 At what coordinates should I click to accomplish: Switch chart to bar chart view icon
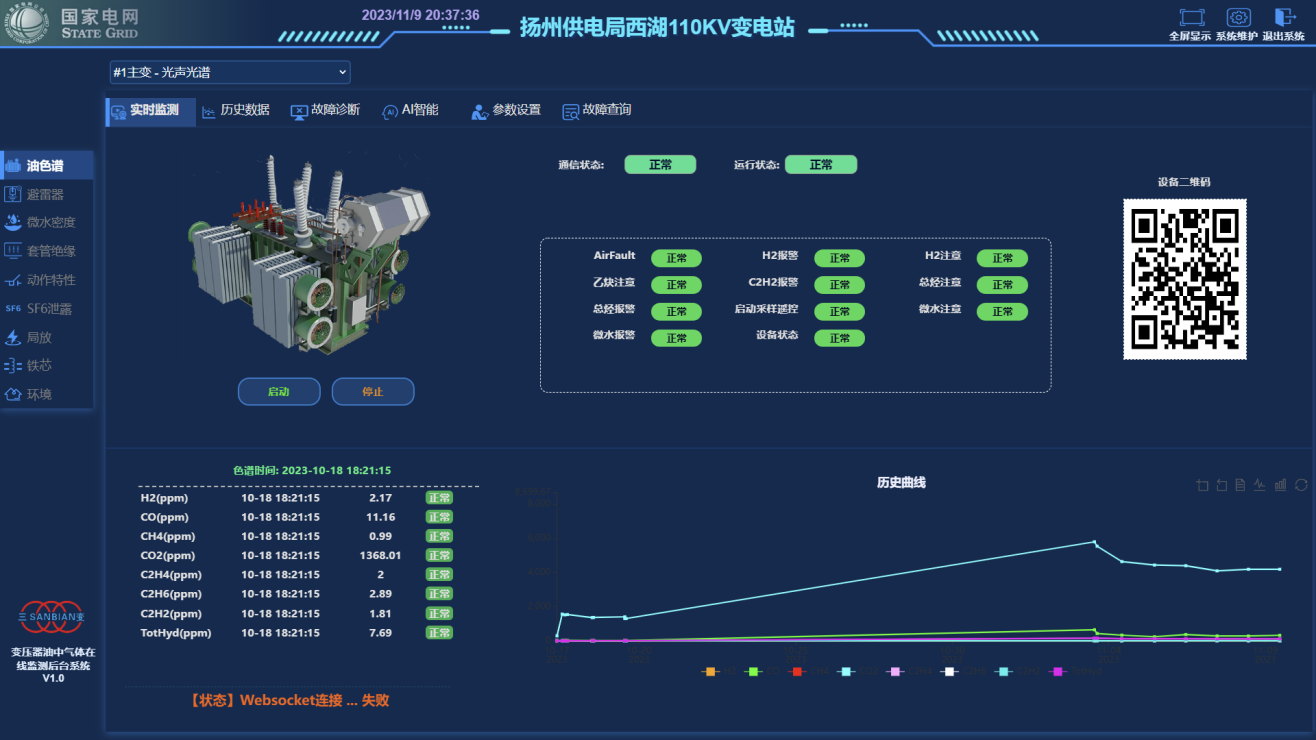pyautogui.click(x=1280, y=485)
